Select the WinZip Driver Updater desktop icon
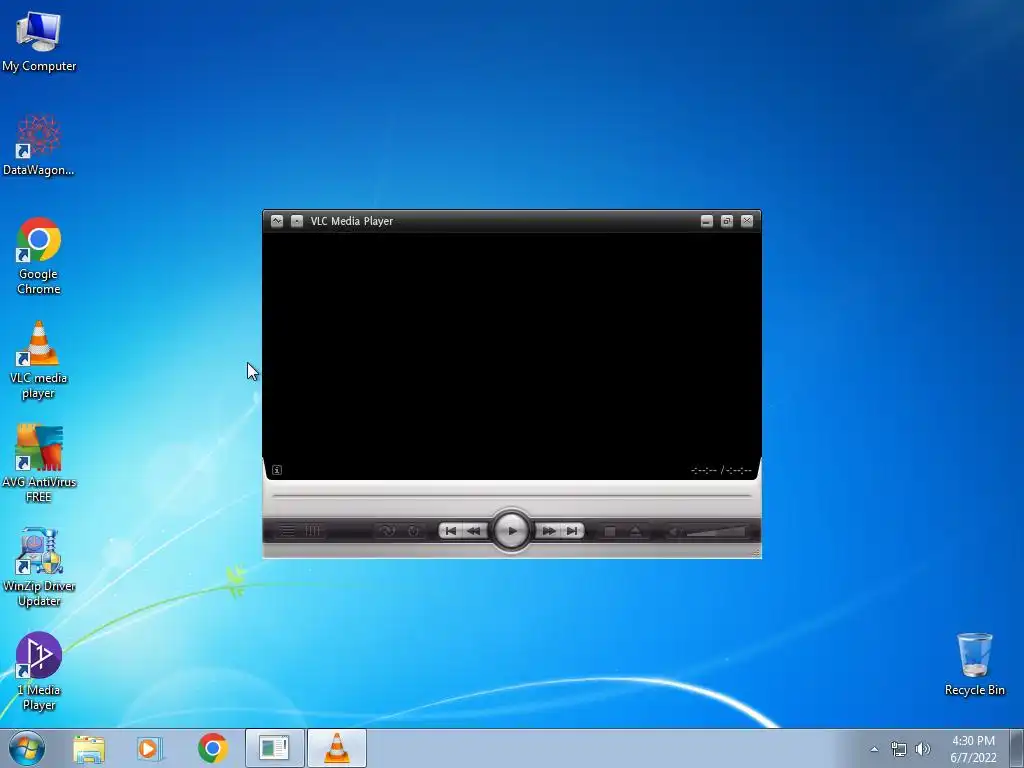Screen dimensions: 1024x768 coord(39,568)
